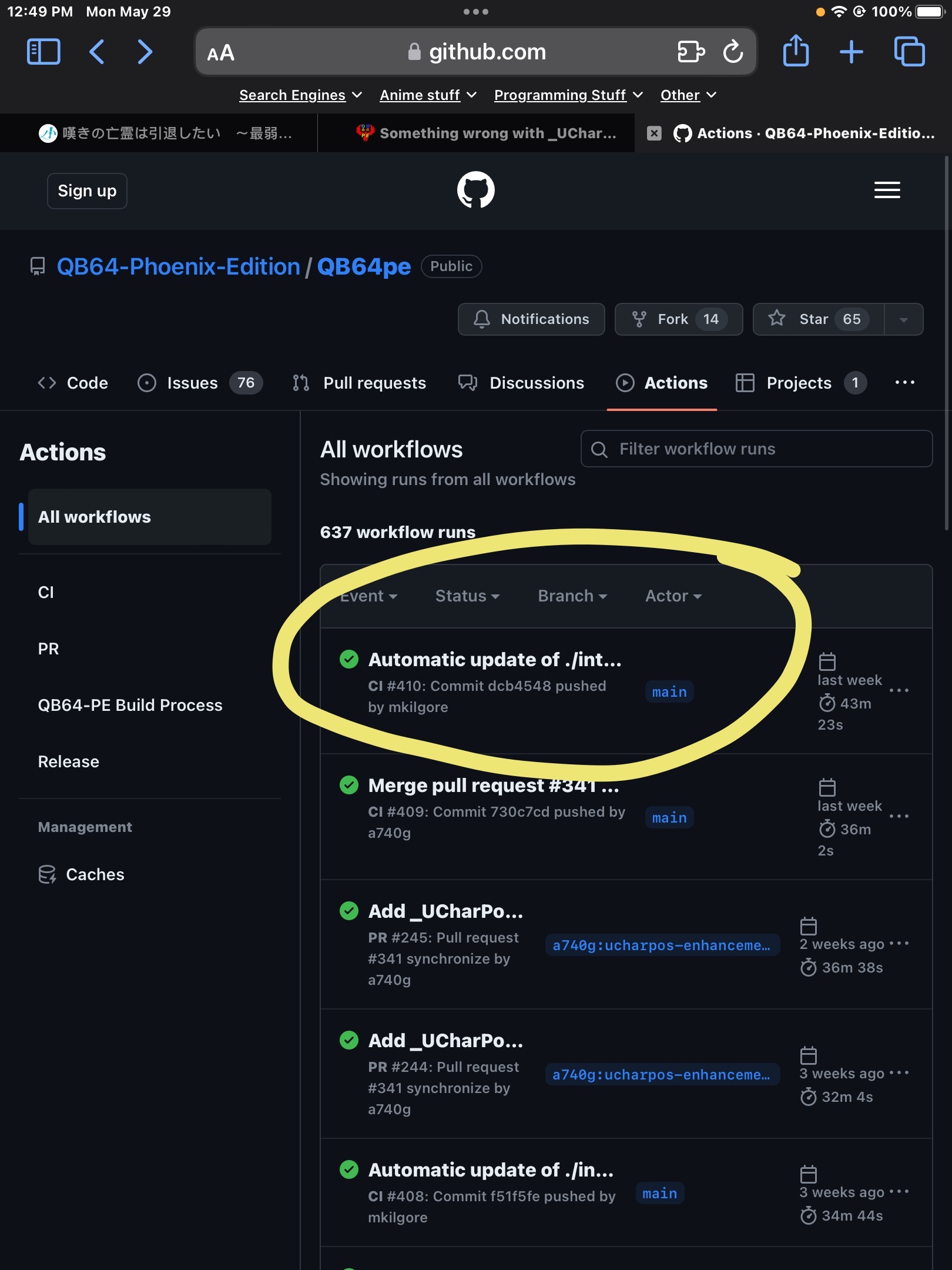Viewport: 952px width, 1270px height.
Task: Select the Actions tab
Action: (662, 383)
